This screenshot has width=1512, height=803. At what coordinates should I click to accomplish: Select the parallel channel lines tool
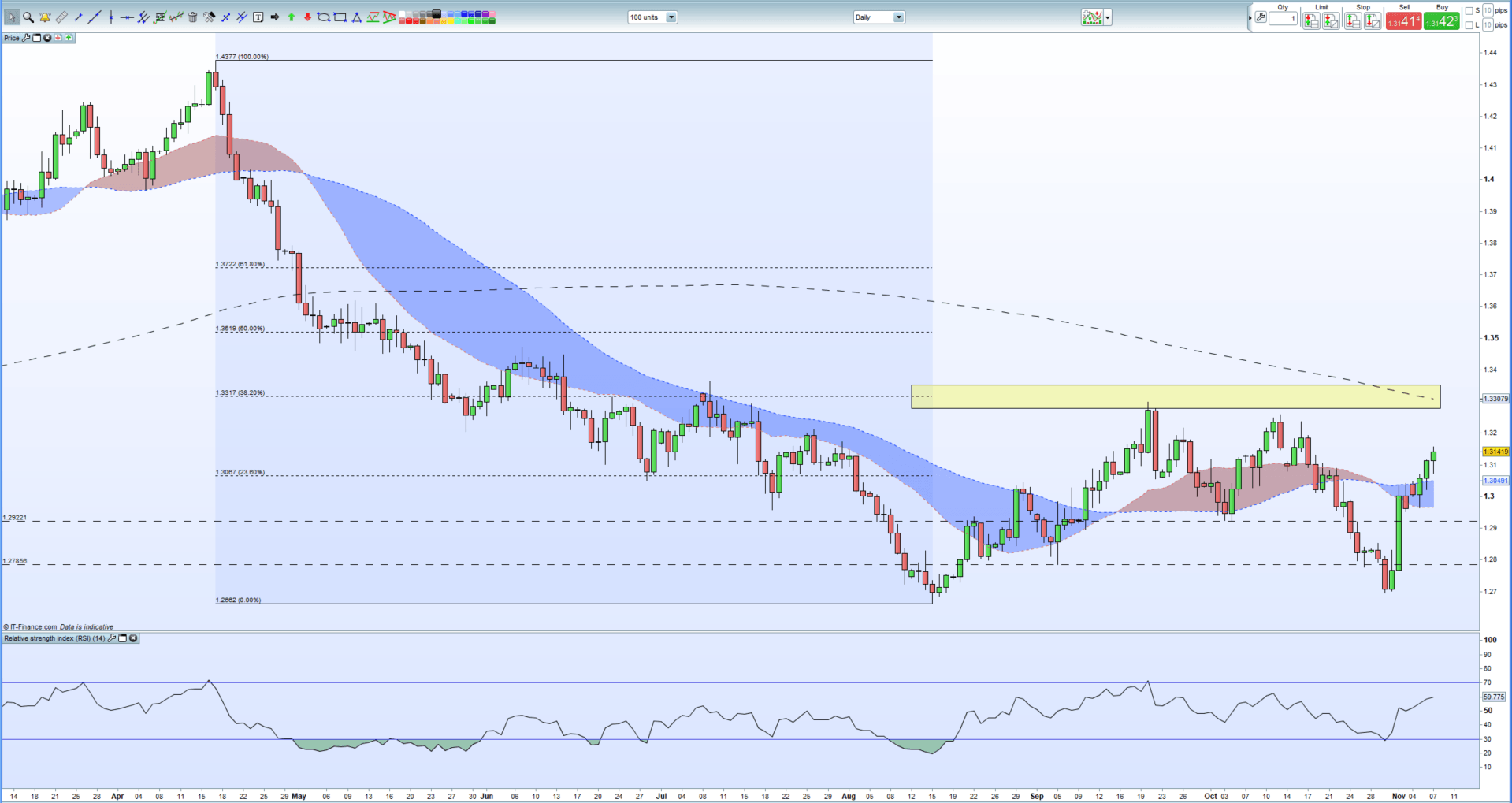pyautogui.click(x=143, y=17)
